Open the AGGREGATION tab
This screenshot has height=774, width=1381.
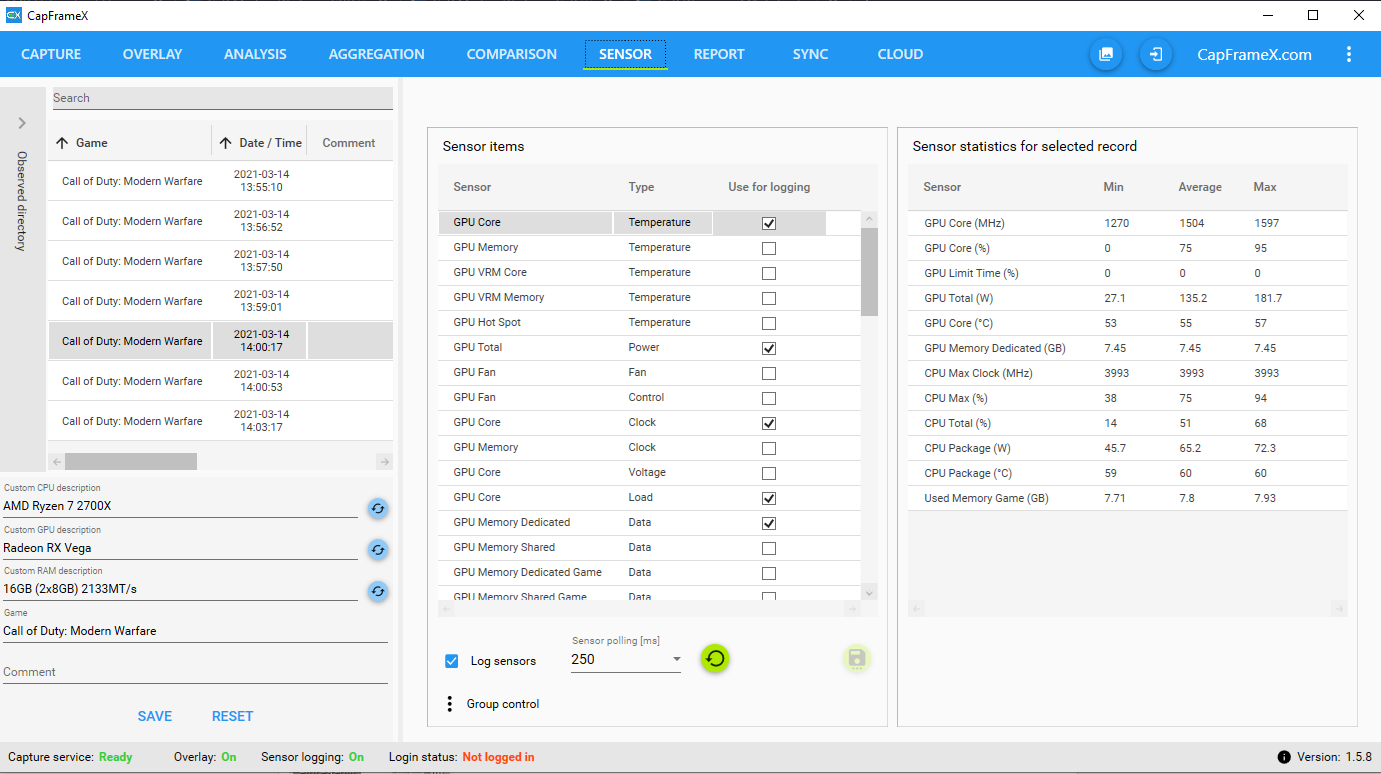tap(376, 54)
